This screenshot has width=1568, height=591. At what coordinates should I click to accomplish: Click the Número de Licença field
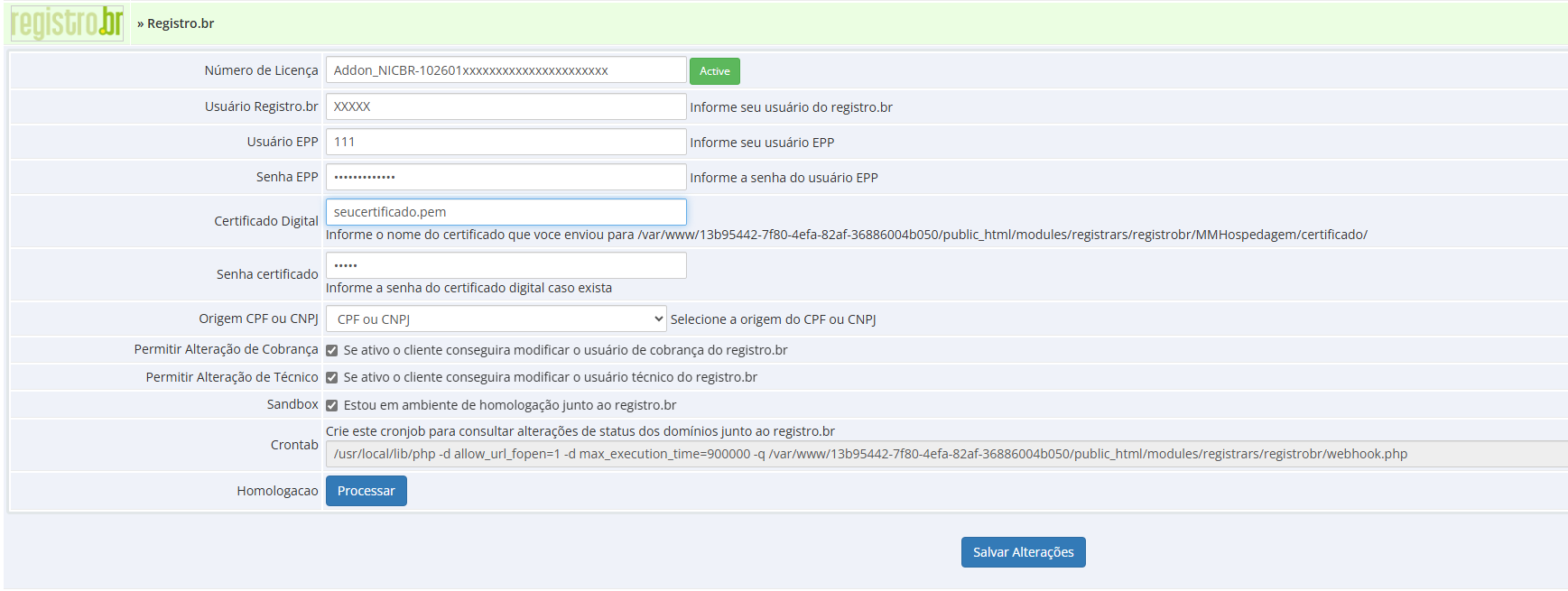coord(506,70)
